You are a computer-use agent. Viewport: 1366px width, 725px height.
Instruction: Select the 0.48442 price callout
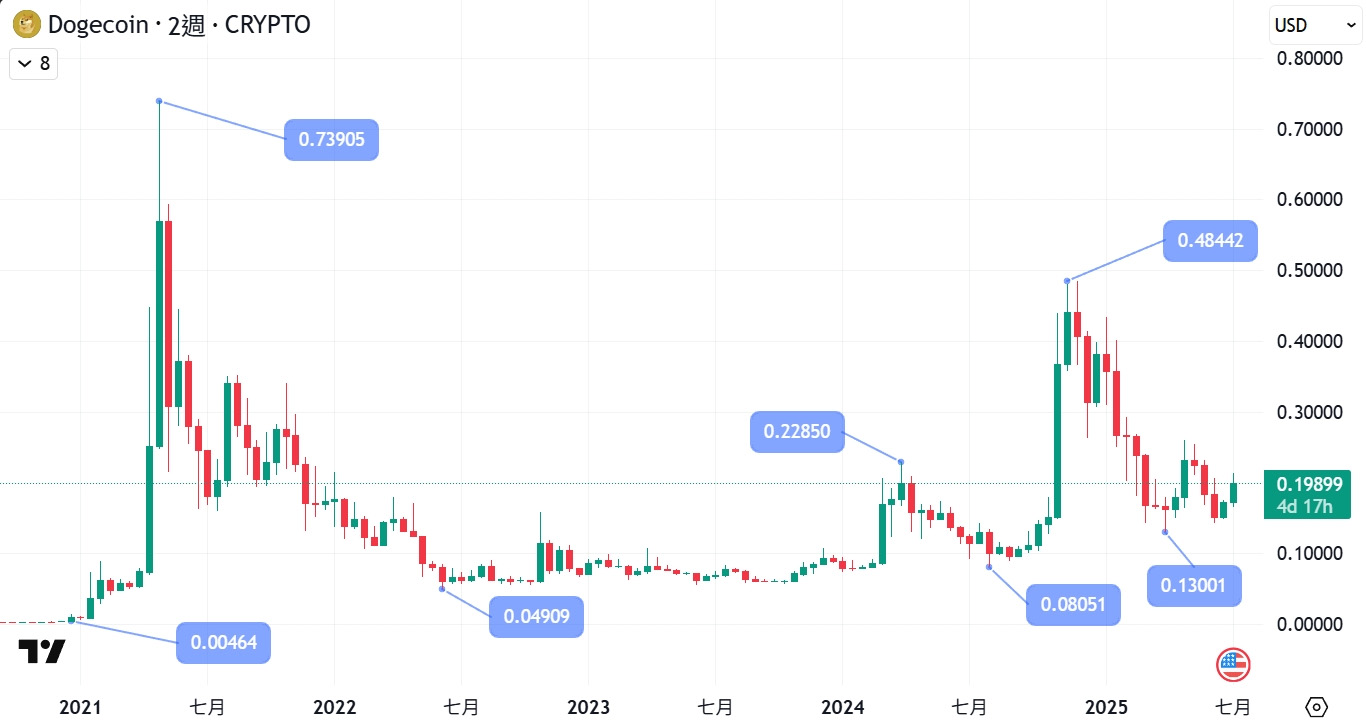tap(1210, 241)
